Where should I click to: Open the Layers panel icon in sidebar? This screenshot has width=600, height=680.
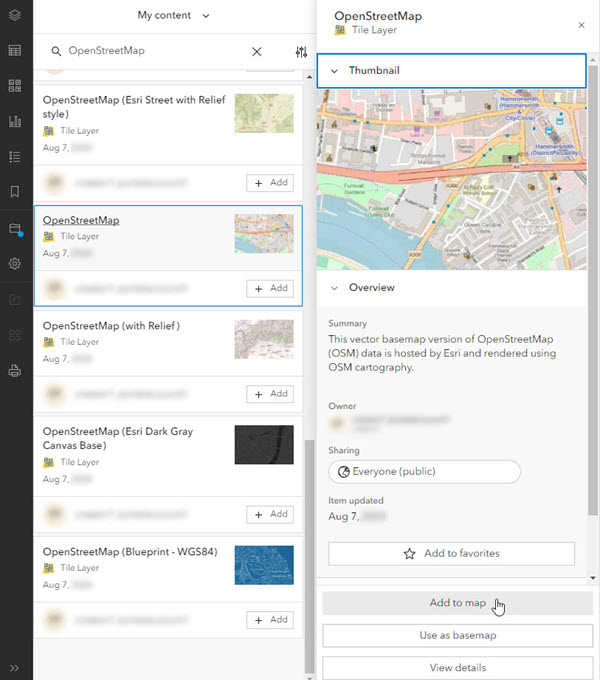click(x=15, y=15)
